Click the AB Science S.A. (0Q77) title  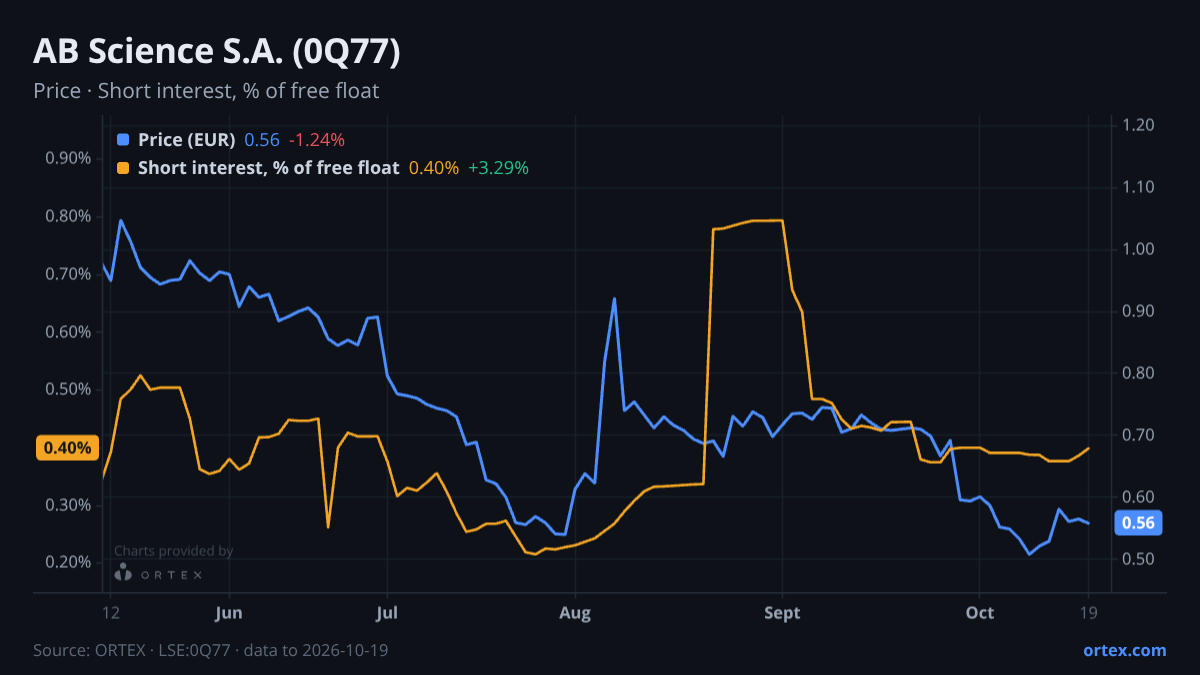(x=217, y=52)
